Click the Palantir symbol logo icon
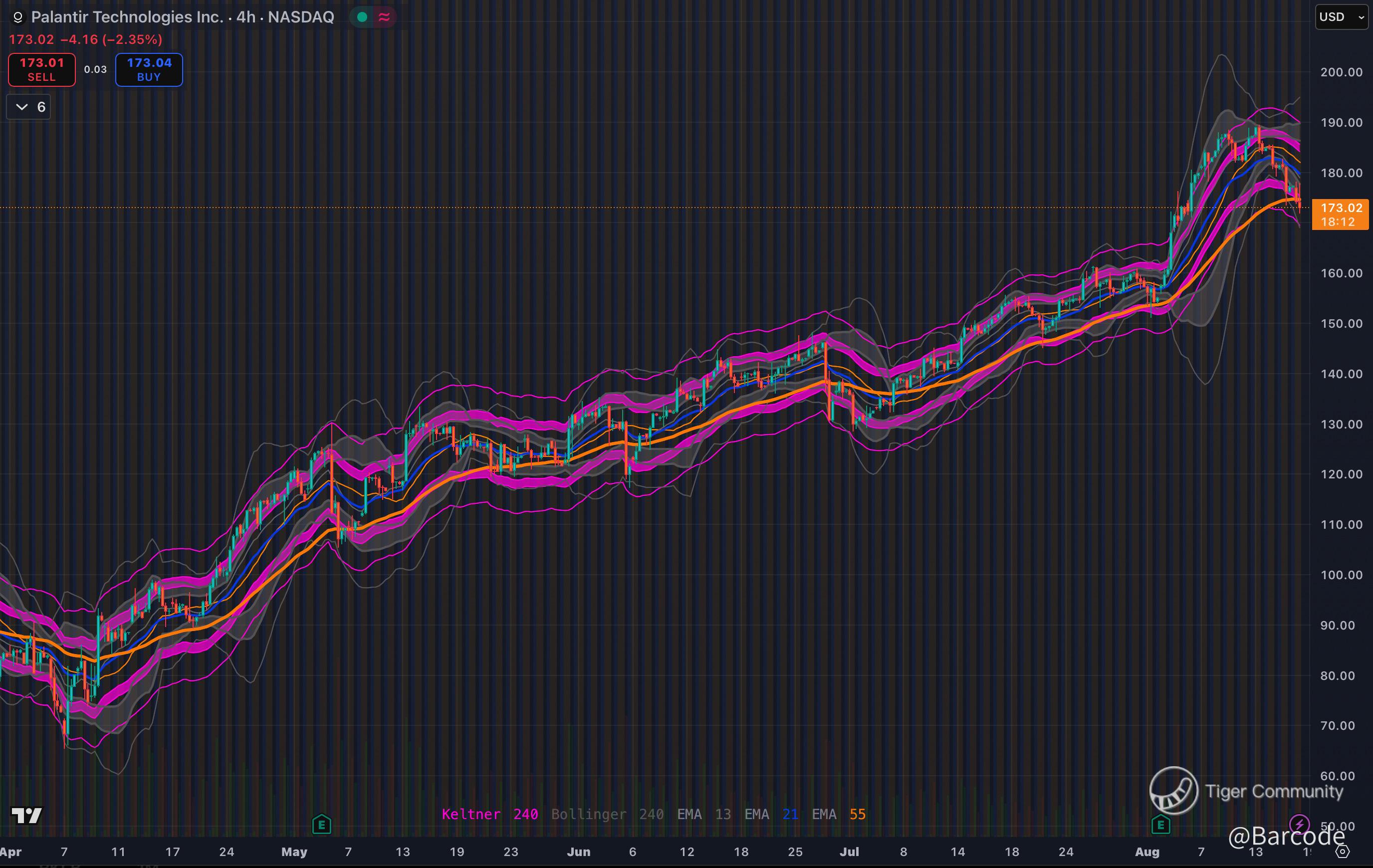 point(17,17)
